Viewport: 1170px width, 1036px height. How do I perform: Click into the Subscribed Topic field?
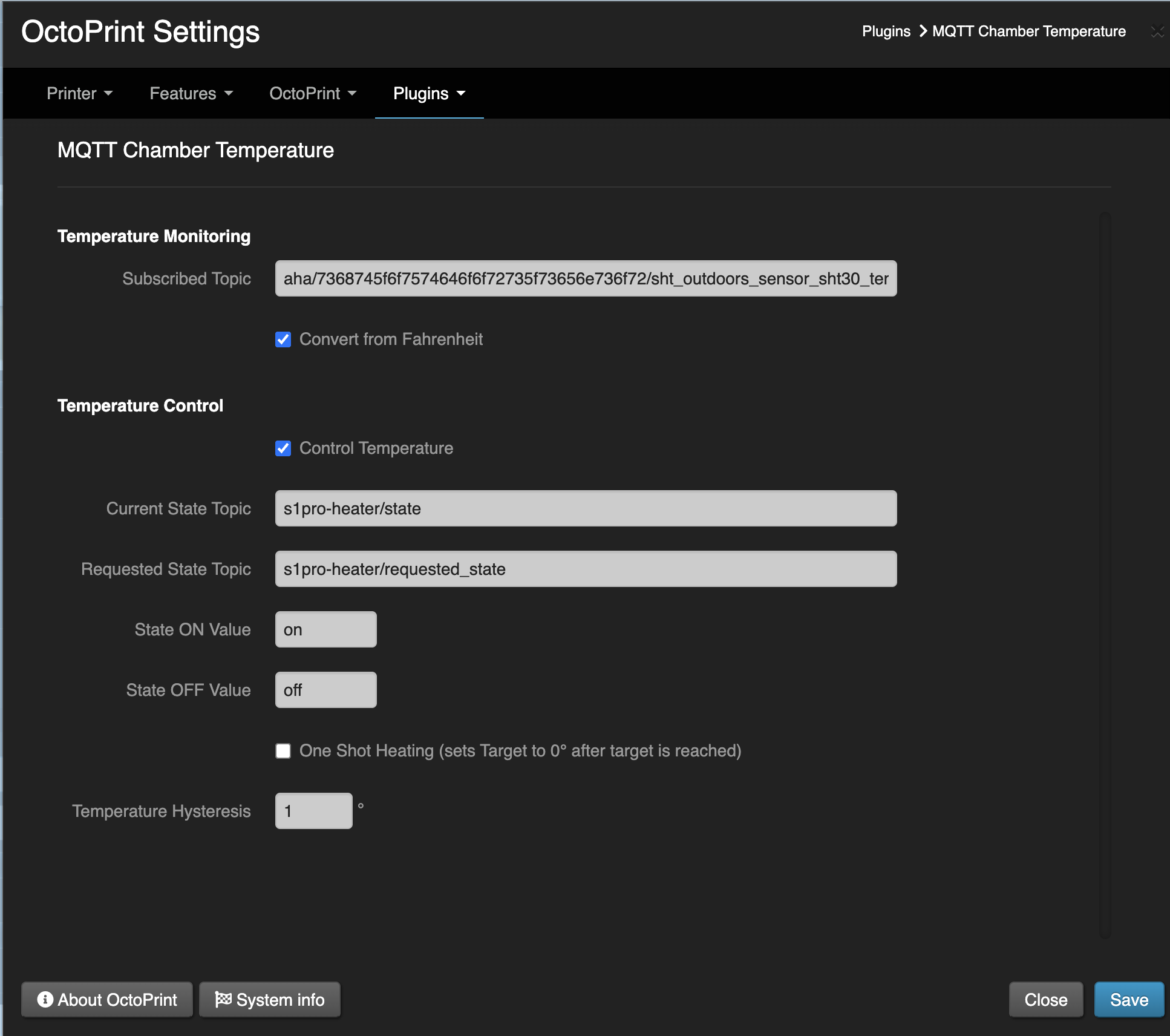(586, 278)
